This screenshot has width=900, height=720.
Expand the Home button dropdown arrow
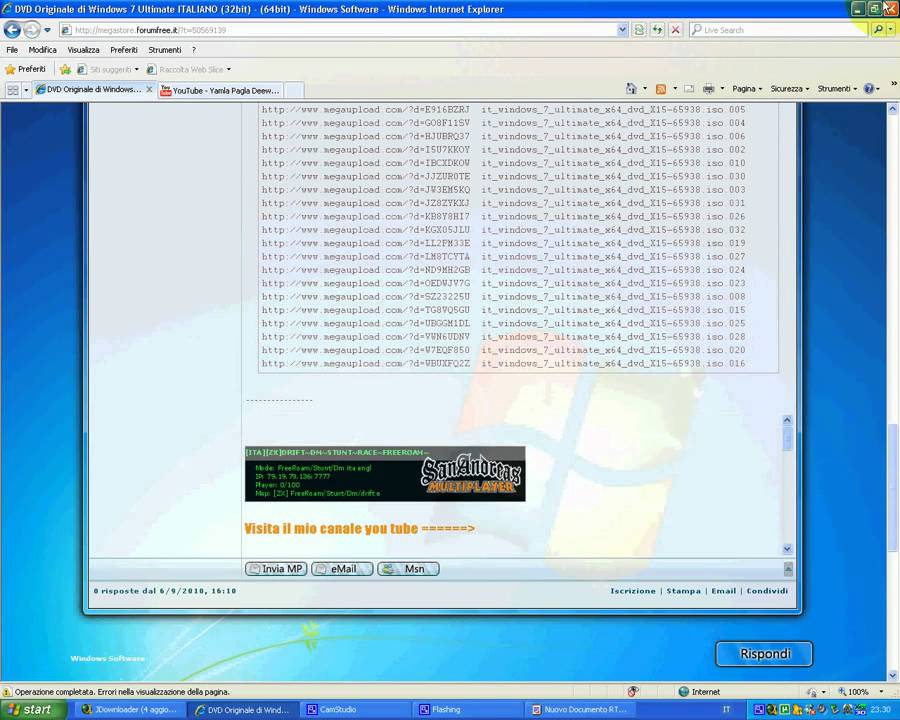point(645,88)
